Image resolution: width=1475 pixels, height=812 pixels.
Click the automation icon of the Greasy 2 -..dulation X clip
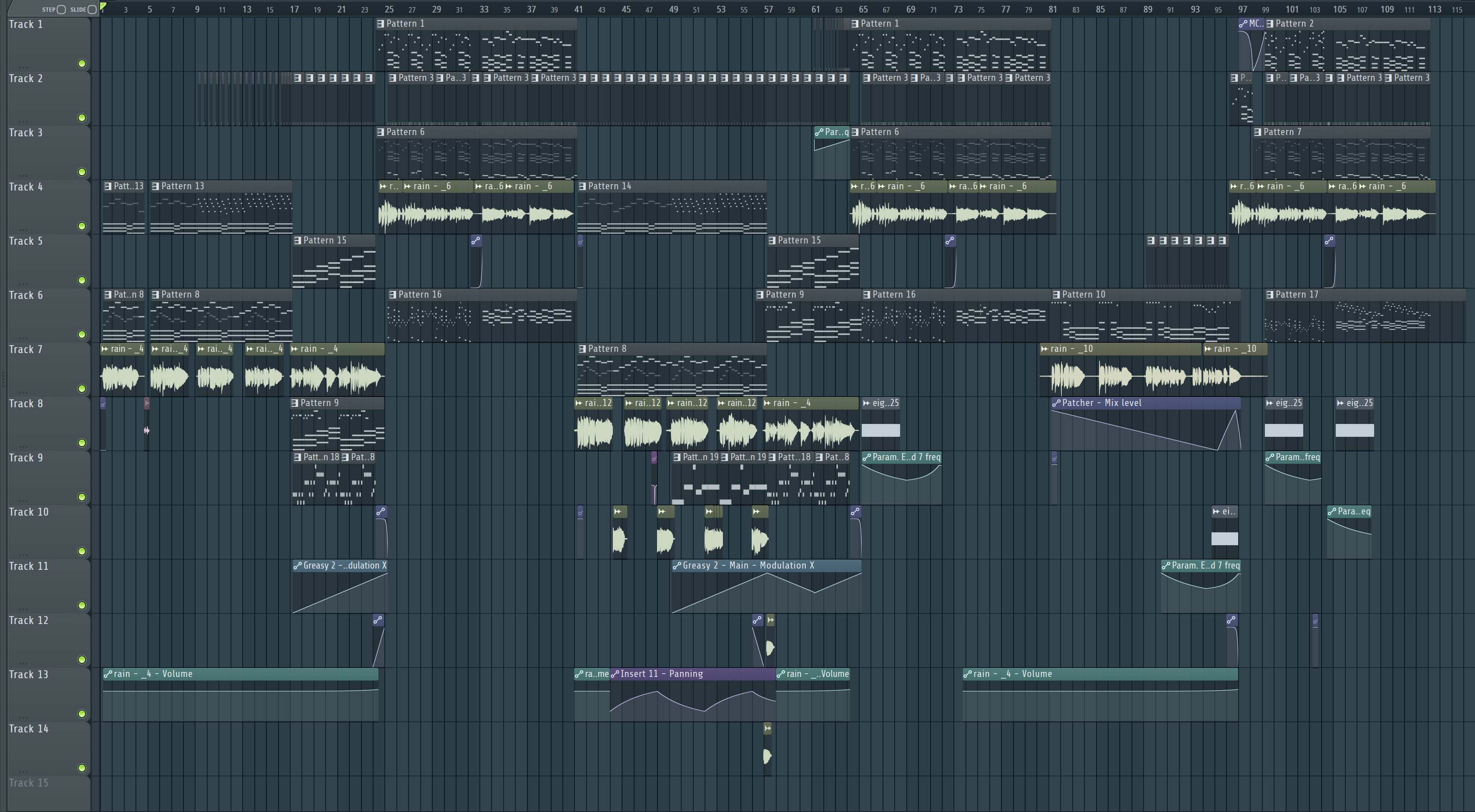(298, 565)
